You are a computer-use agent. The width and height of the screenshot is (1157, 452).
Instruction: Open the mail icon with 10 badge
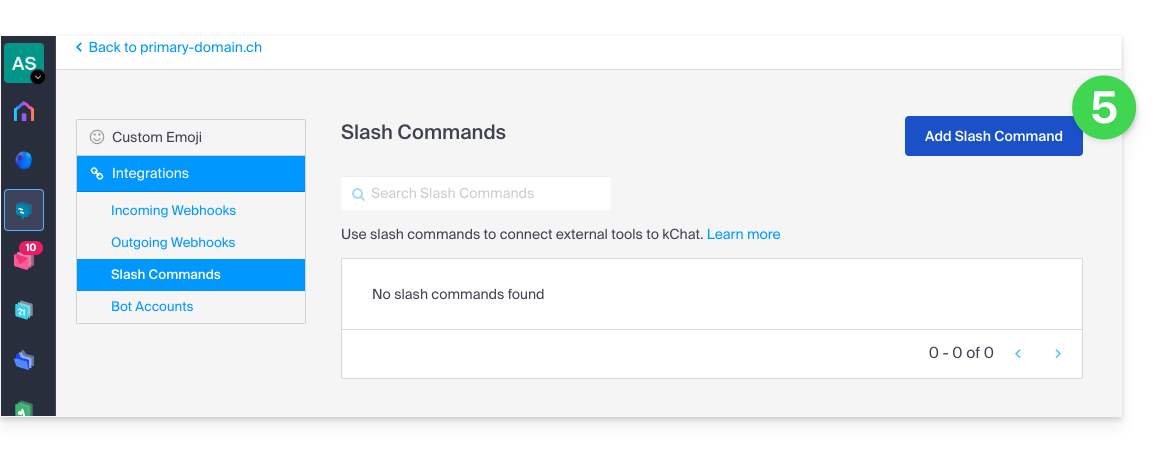(x=24, y=259)
